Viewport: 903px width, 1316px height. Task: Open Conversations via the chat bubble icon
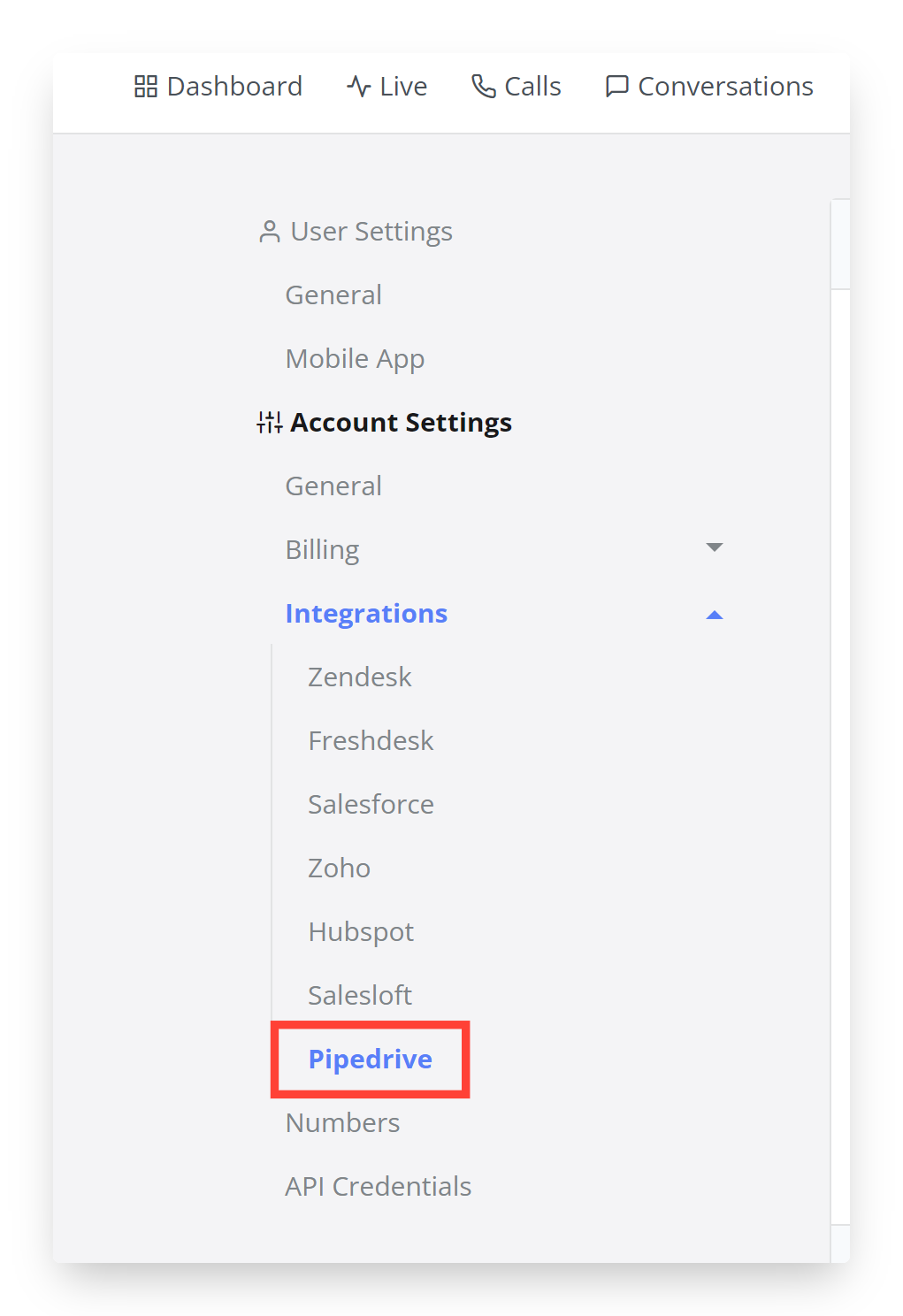point(616,86)
